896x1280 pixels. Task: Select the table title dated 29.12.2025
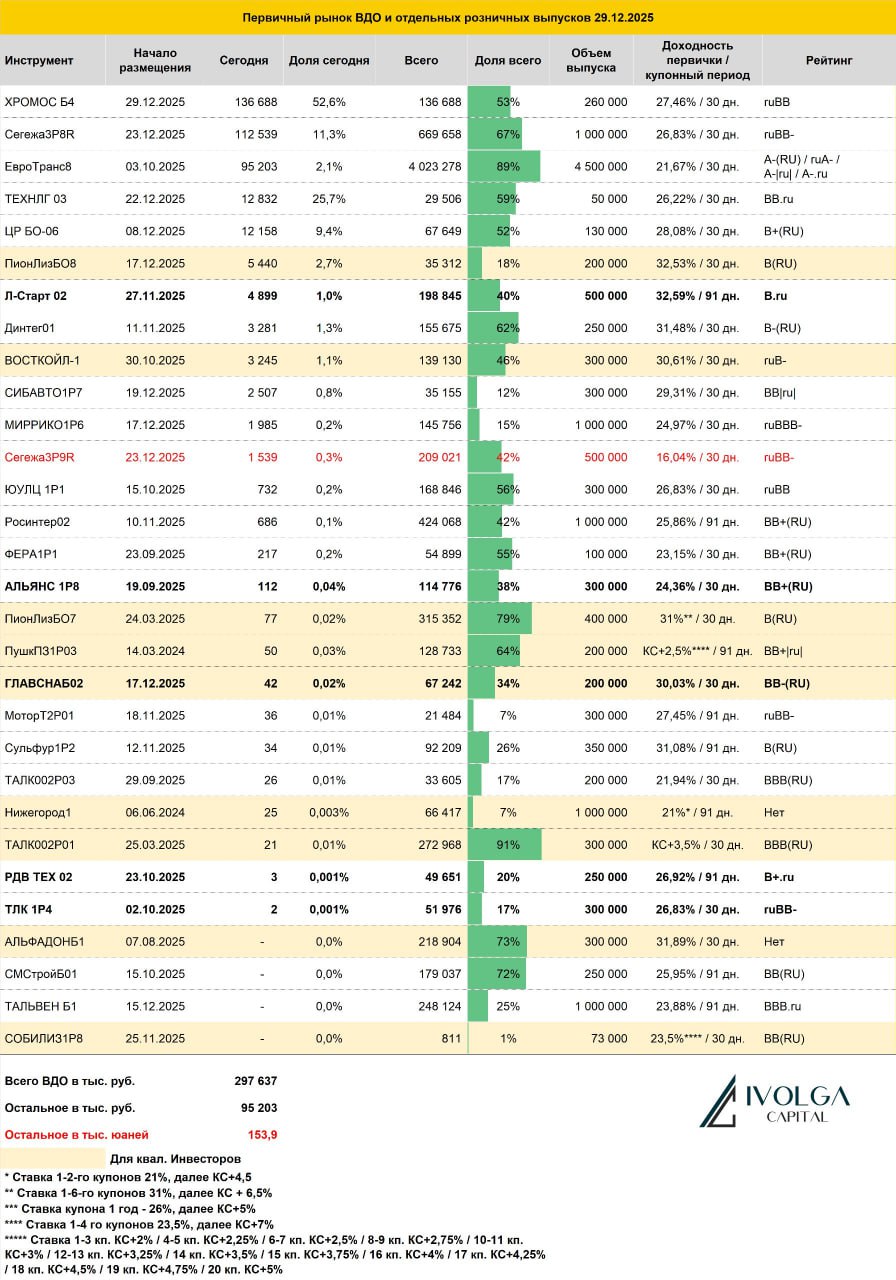(x=448, y=18)
